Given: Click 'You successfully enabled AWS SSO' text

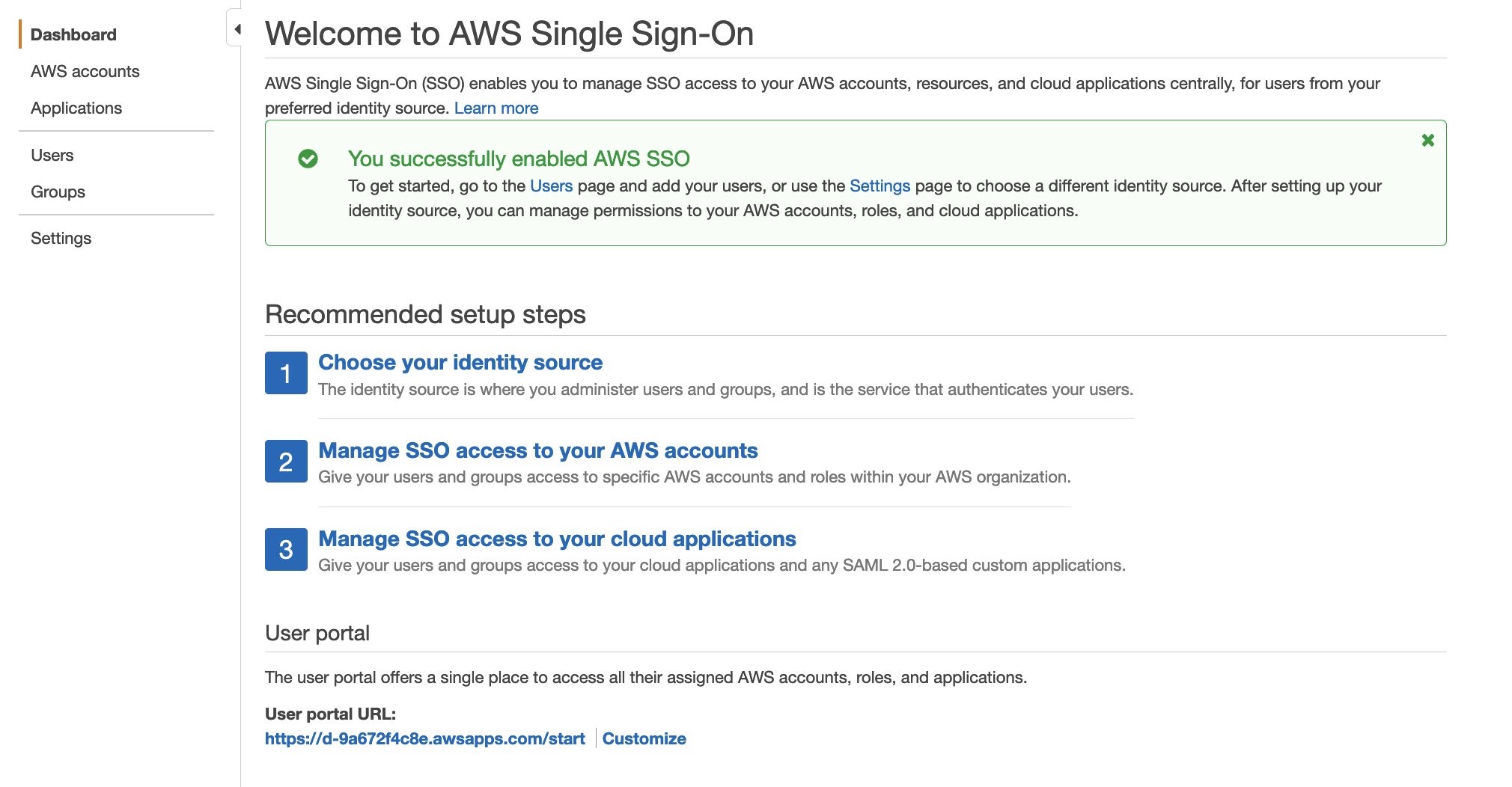Looking at the screenshot, I should tap(519, 159).
